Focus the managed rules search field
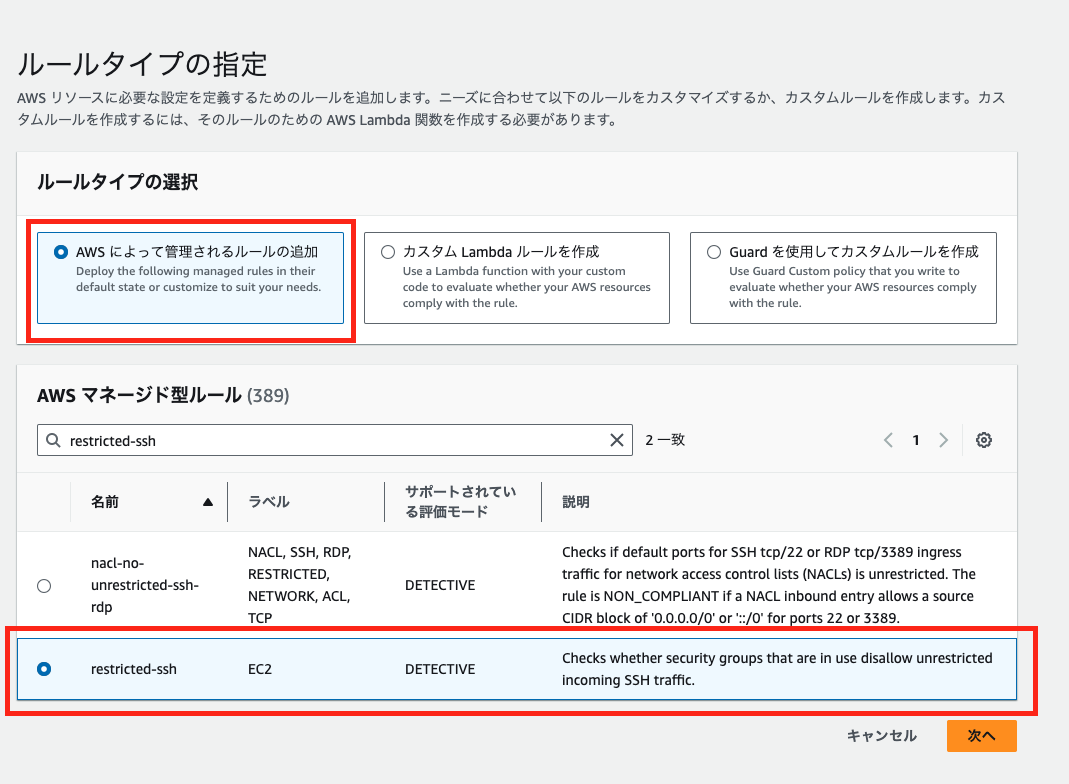Viewport: 1069px width, 784px height. [x=334, y=440]
